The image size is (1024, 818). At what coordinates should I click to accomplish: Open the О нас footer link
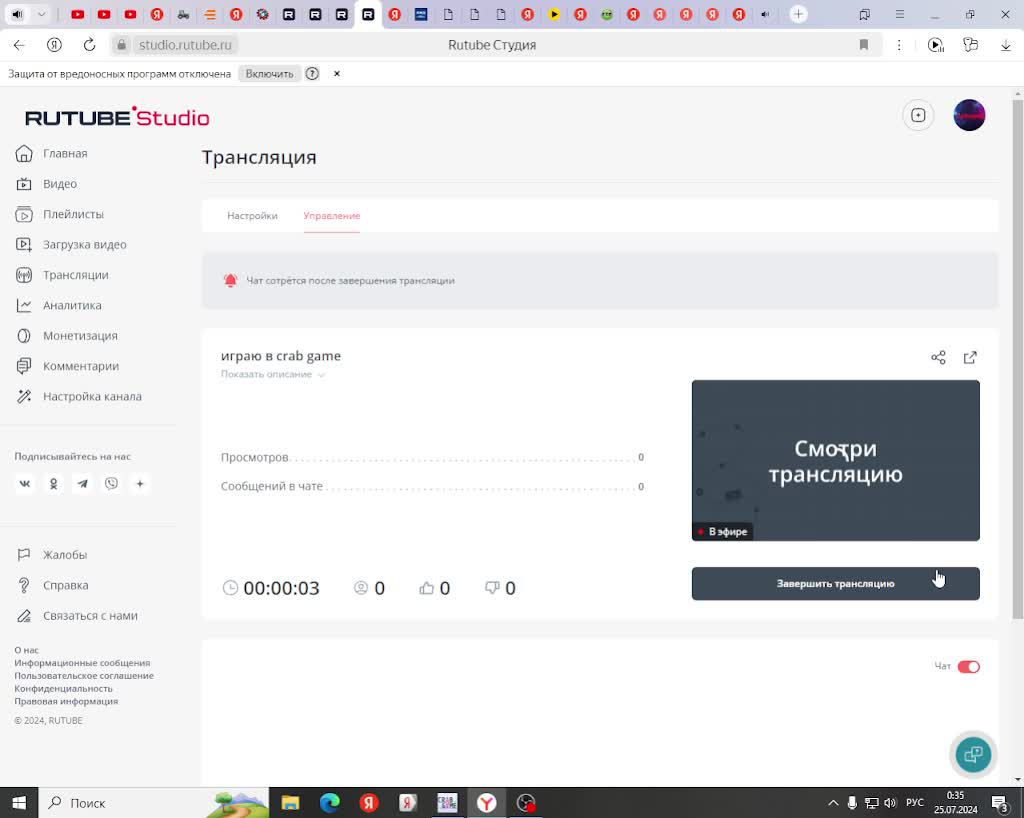(x=27, y=650)
